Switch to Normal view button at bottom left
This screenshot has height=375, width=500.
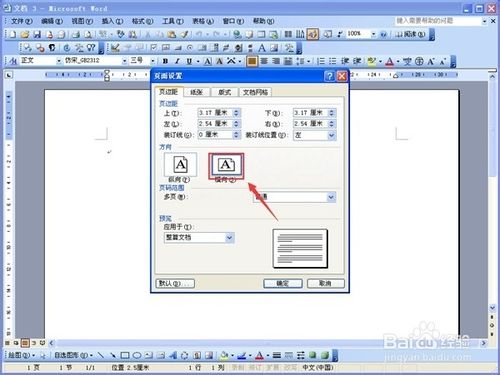[x=7, y=343]
